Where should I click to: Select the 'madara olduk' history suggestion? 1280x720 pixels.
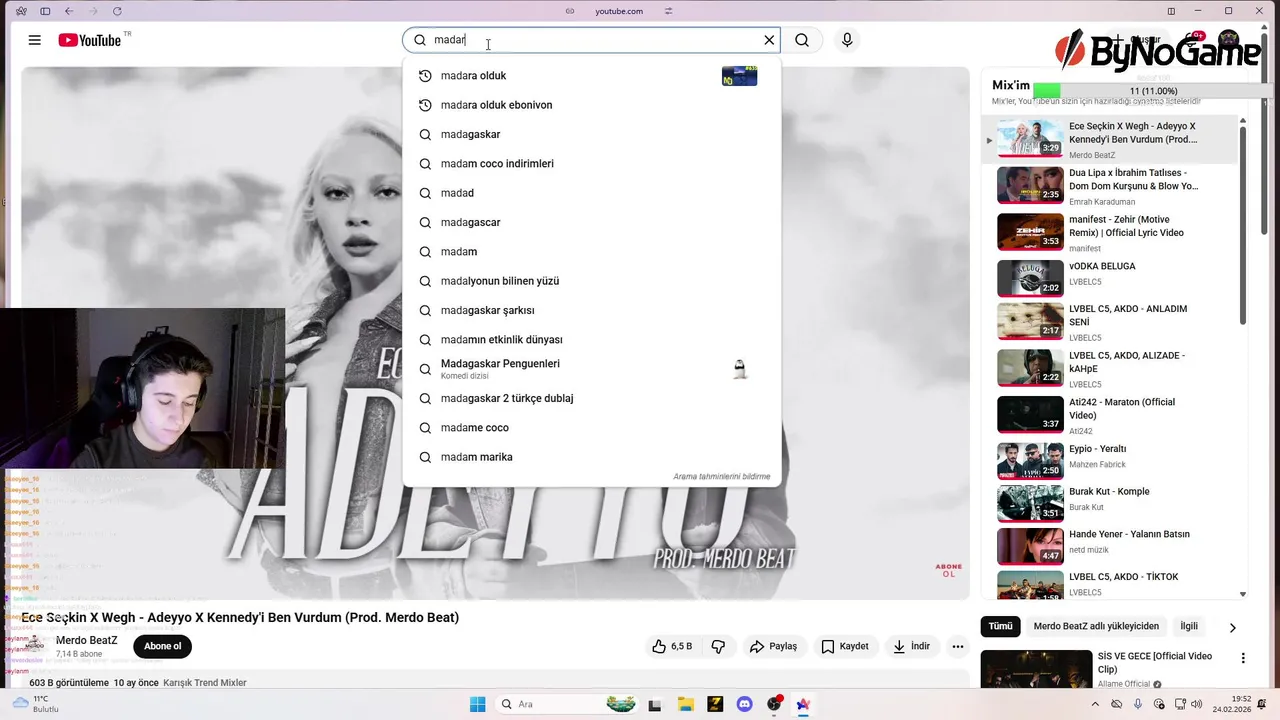coord(592,76)
